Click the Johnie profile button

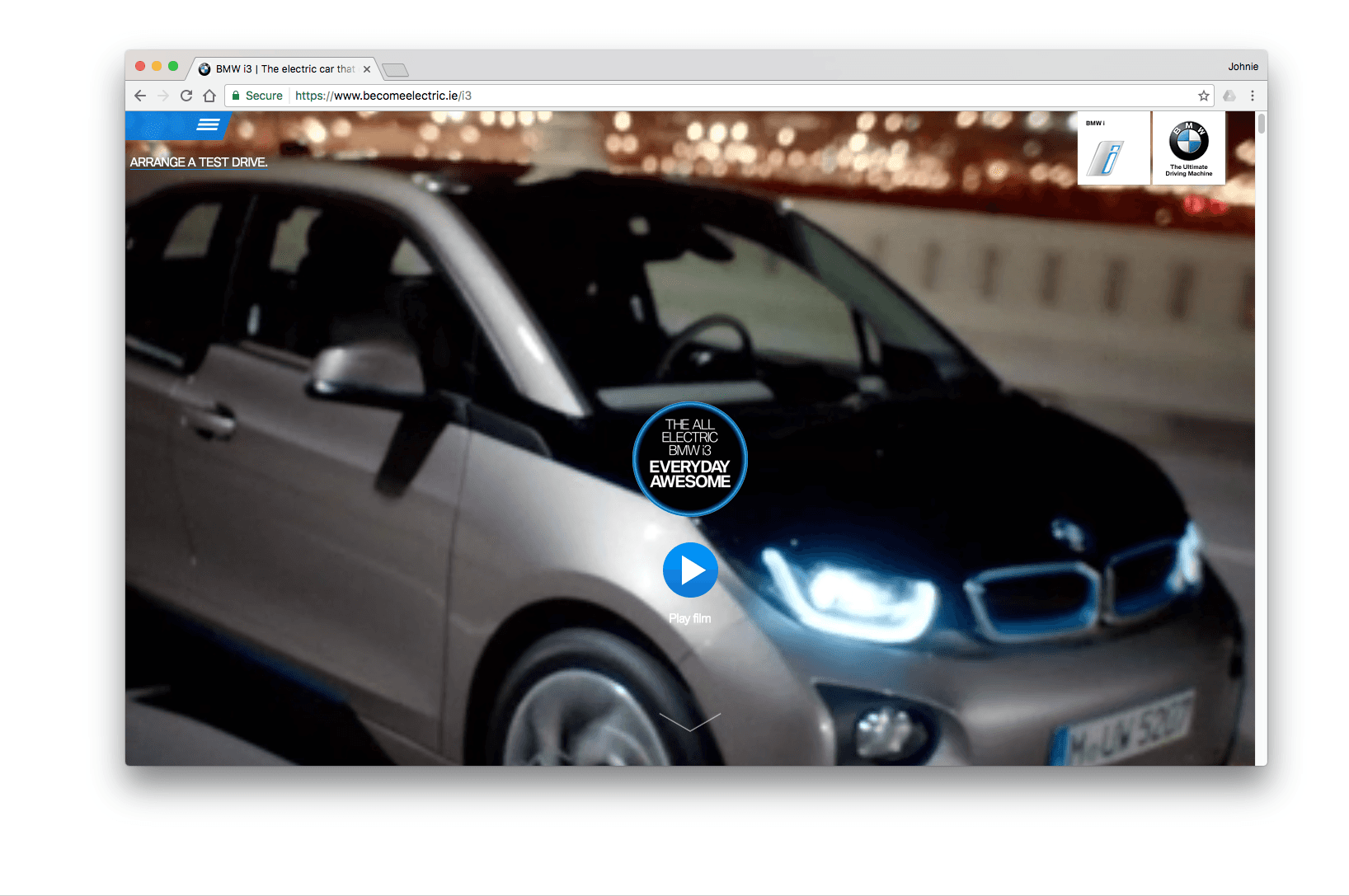pyautogui.click(x=1243, y=67)
